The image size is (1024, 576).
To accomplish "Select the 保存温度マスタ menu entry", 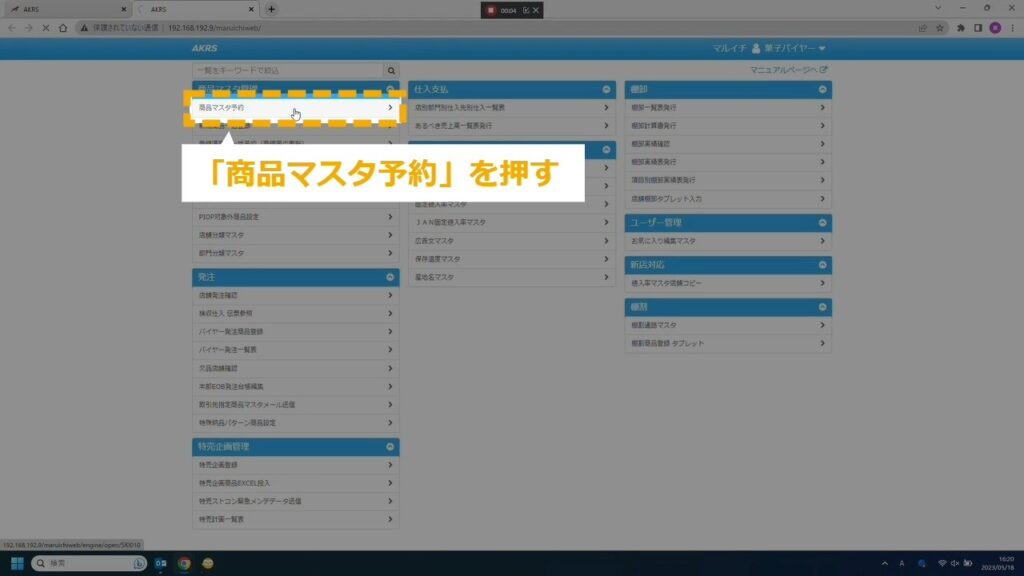I will [510, 259].
